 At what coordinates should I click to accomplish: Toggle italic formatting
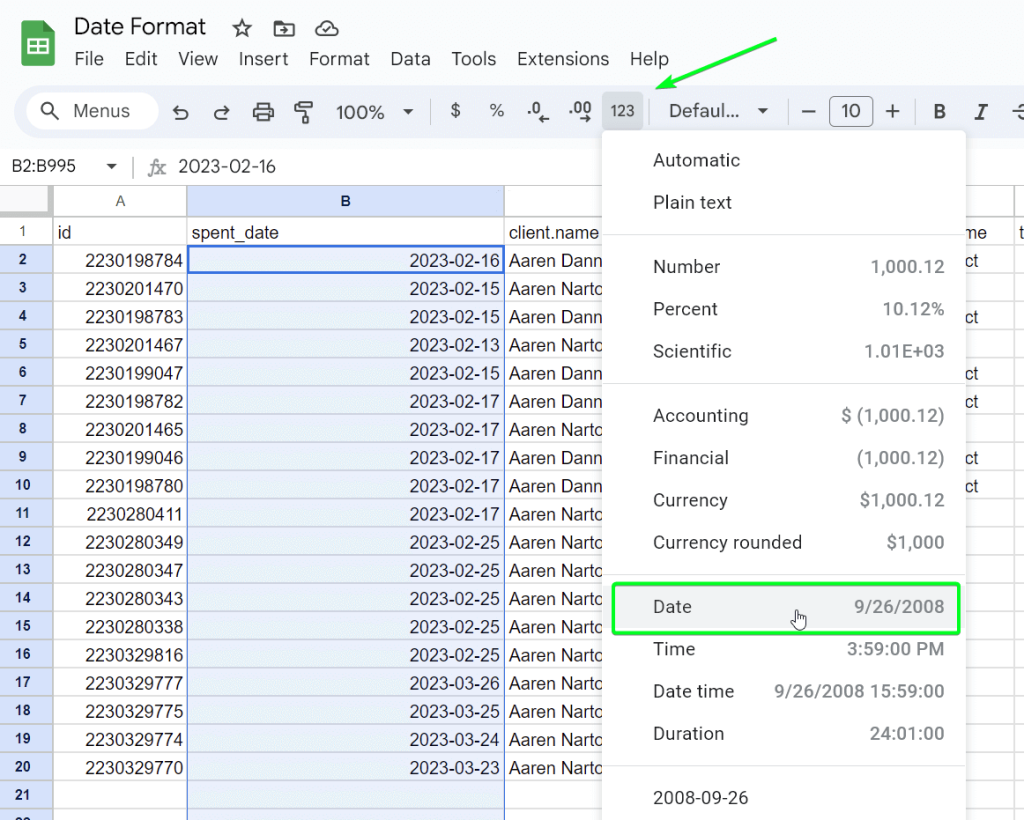(981, 112)
